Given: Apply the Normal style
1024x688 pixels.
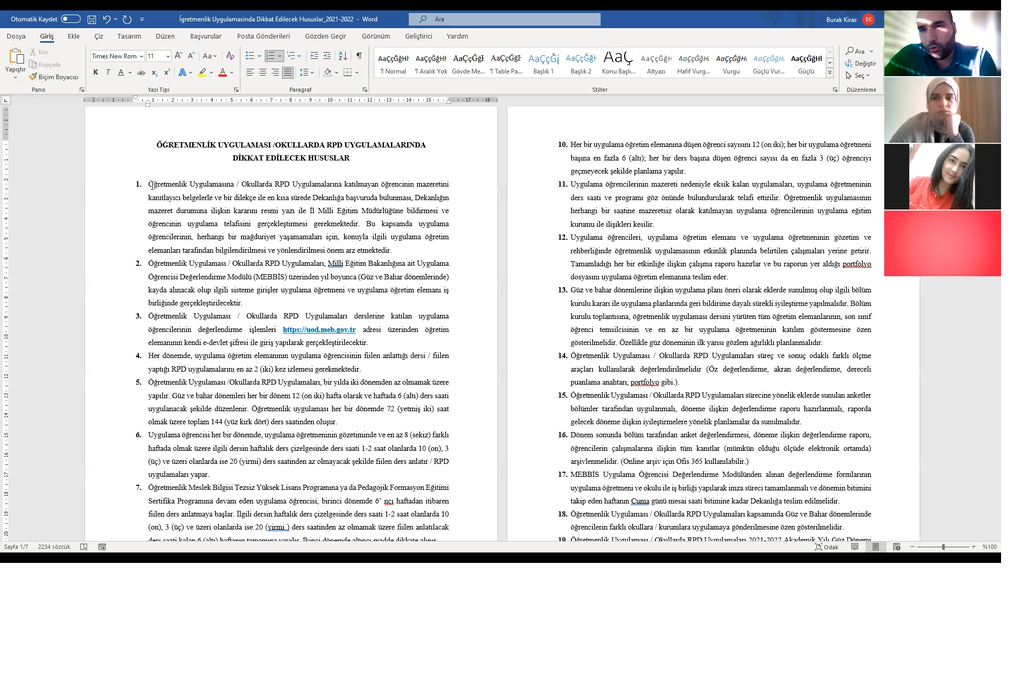Looking at the screenshot, I should 393,63.
